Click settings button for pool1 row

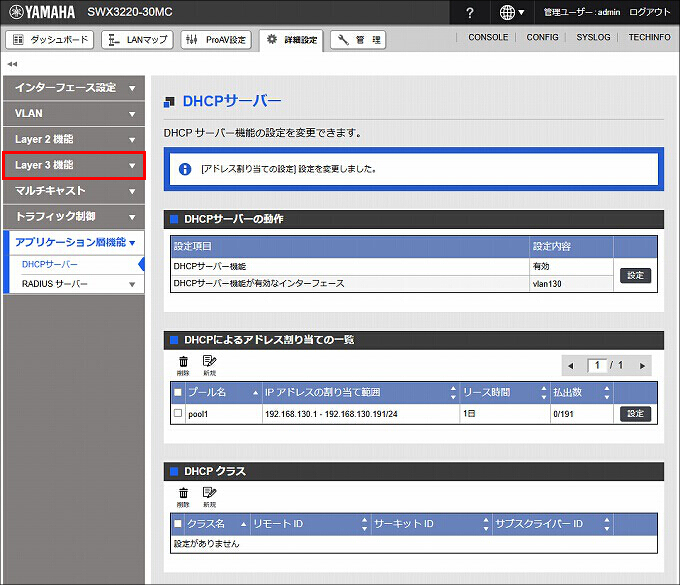[x=635, y=414]
